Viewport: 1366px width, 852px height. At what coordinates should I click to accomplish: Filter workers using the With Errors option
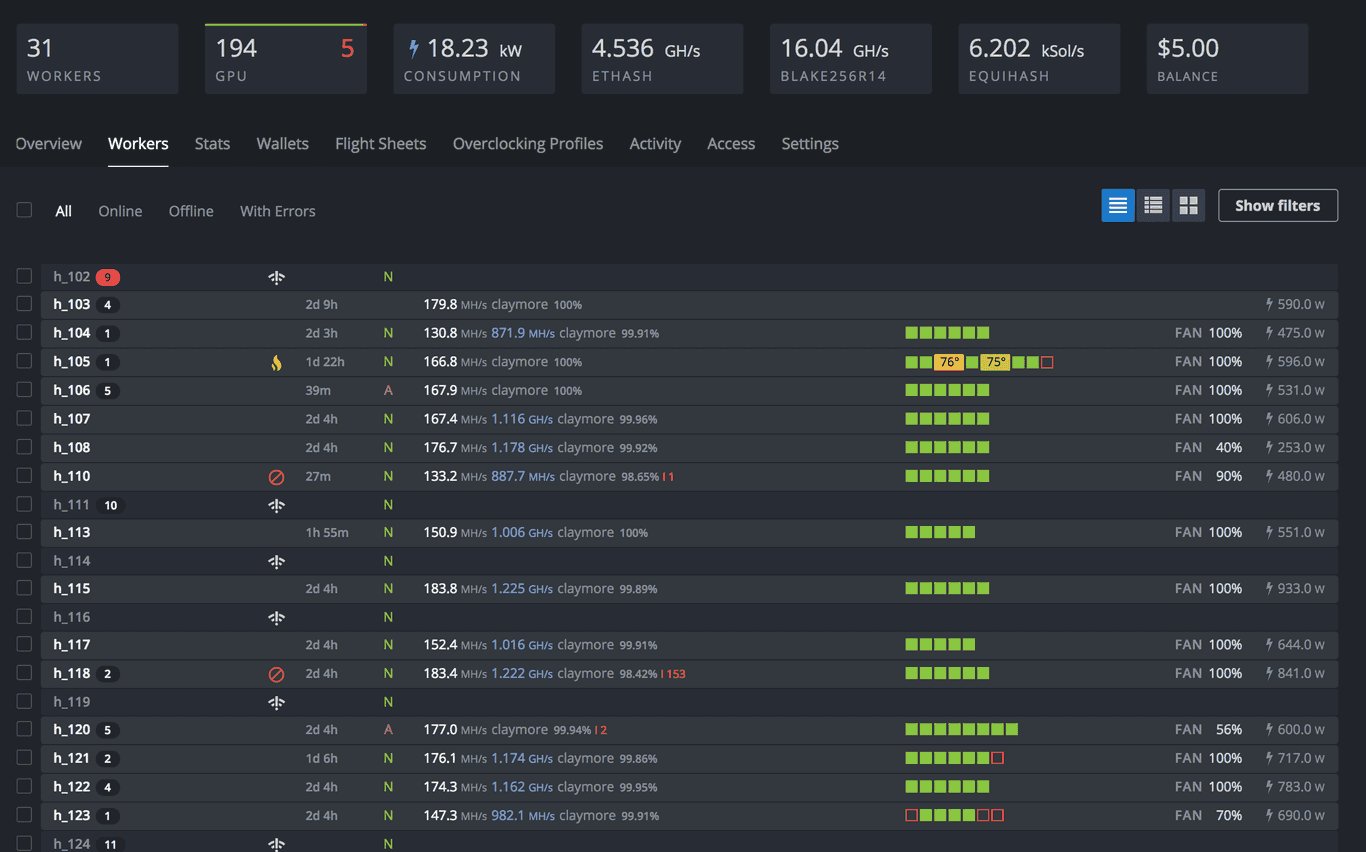coord(277,211)
